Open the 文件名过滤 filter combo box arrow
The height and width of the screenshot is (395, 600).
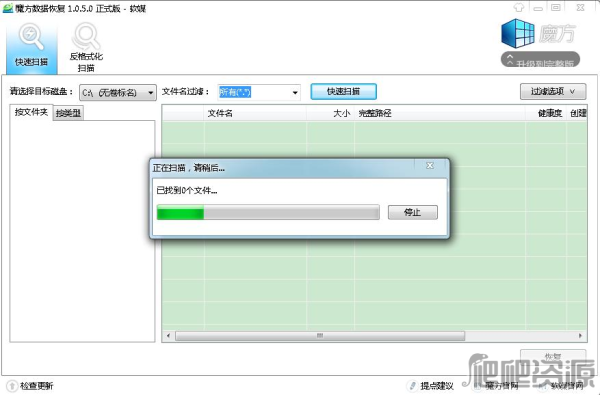pyautogui.click(x=295, y=93)
